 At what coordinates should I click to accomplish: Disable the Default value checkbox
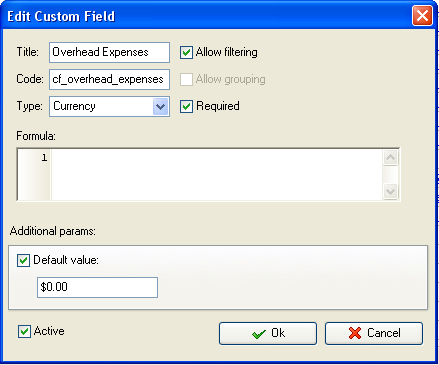pyautogui.click(x=23, y=260)
